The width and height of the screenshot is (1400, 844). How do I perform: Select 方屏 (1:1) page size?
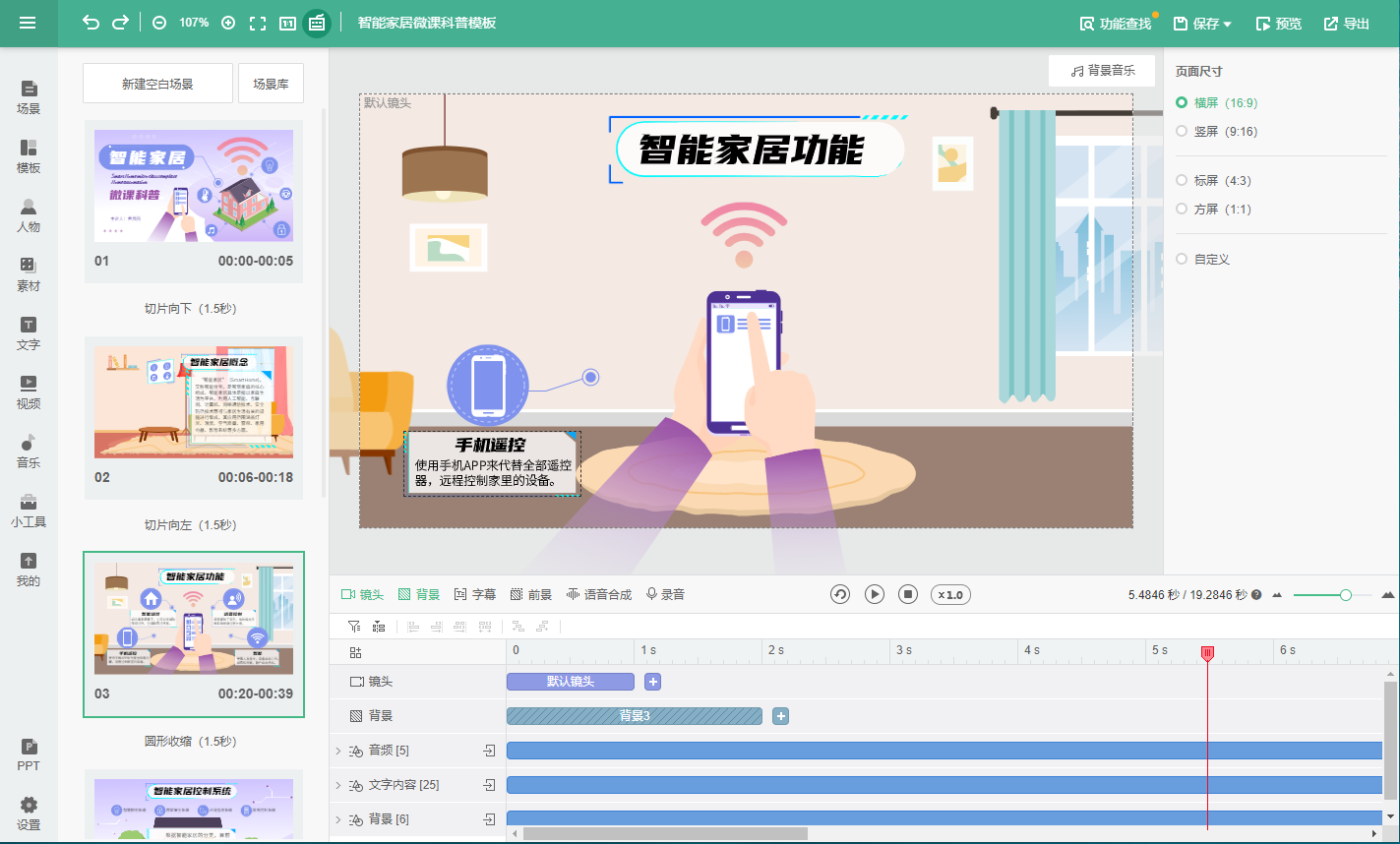coord(1214,209)
